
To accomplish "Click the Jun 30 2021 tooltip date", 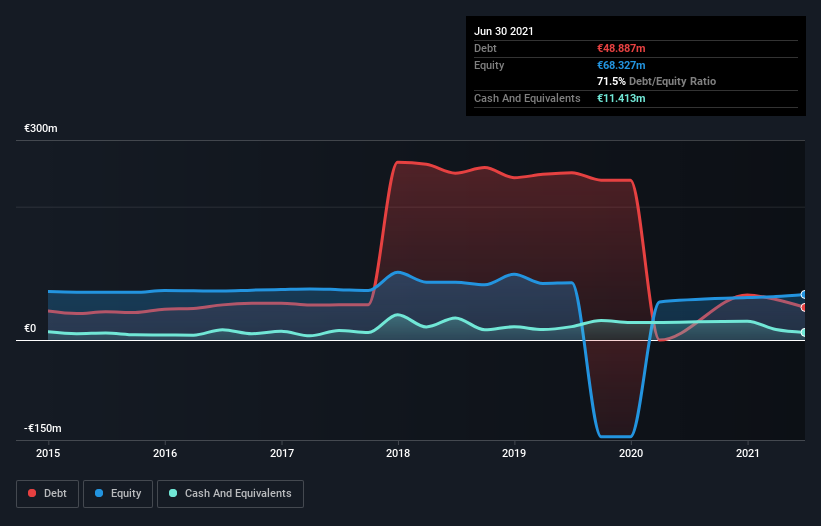I will click(504, 31).
